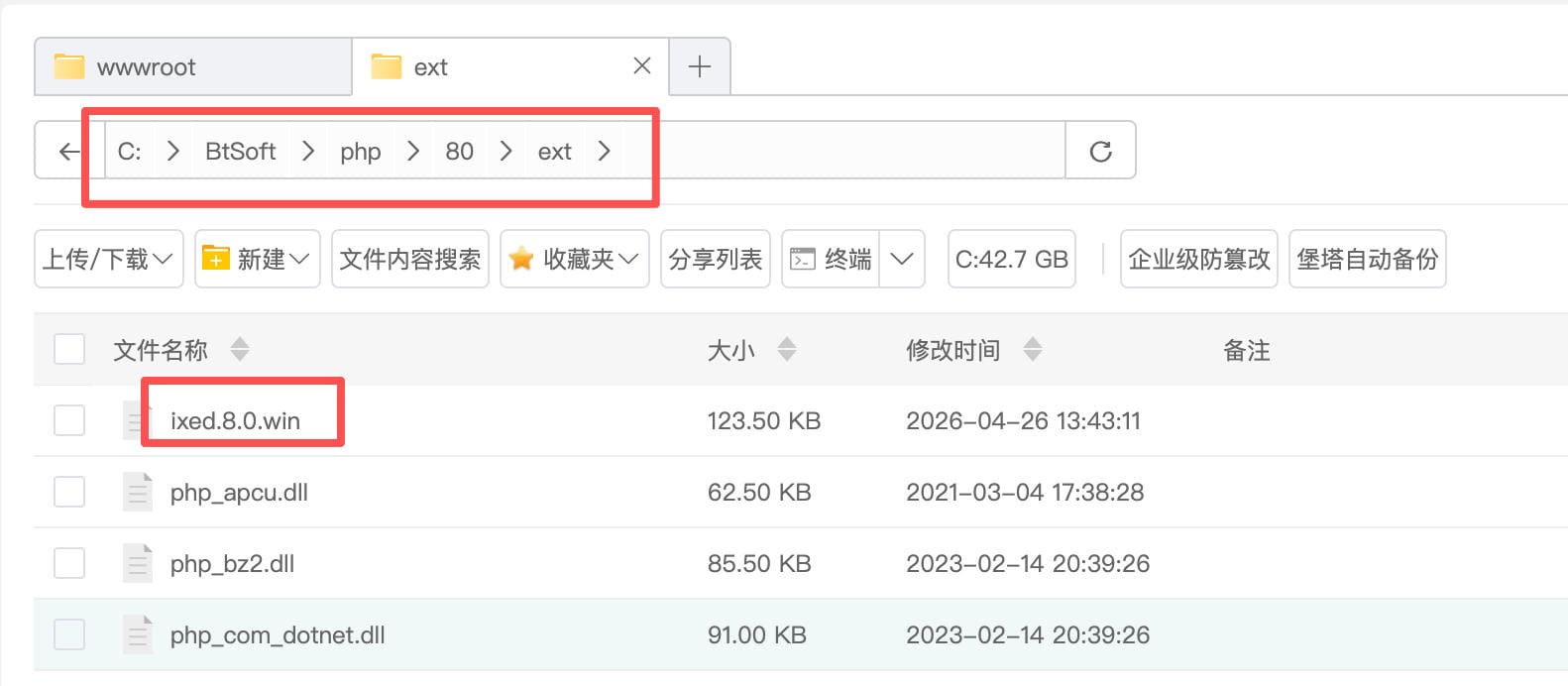Tick the checkbox for ixed.8.0.win
This screenshot has height=686, width=1568.
(x=69, y=420)
